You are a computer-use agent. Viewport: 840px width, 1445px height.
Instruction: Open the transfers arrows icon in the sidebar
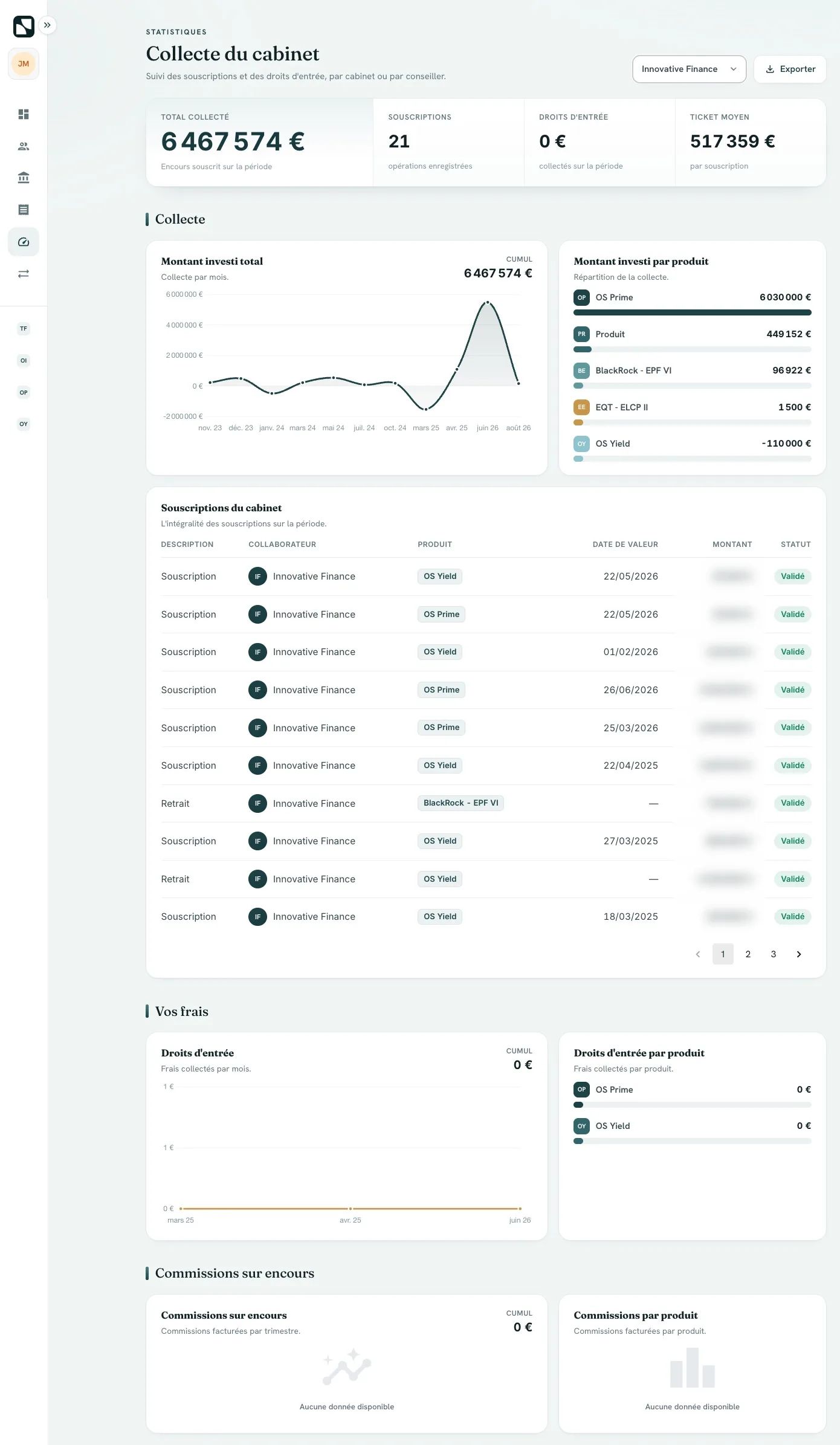point(24,274)
